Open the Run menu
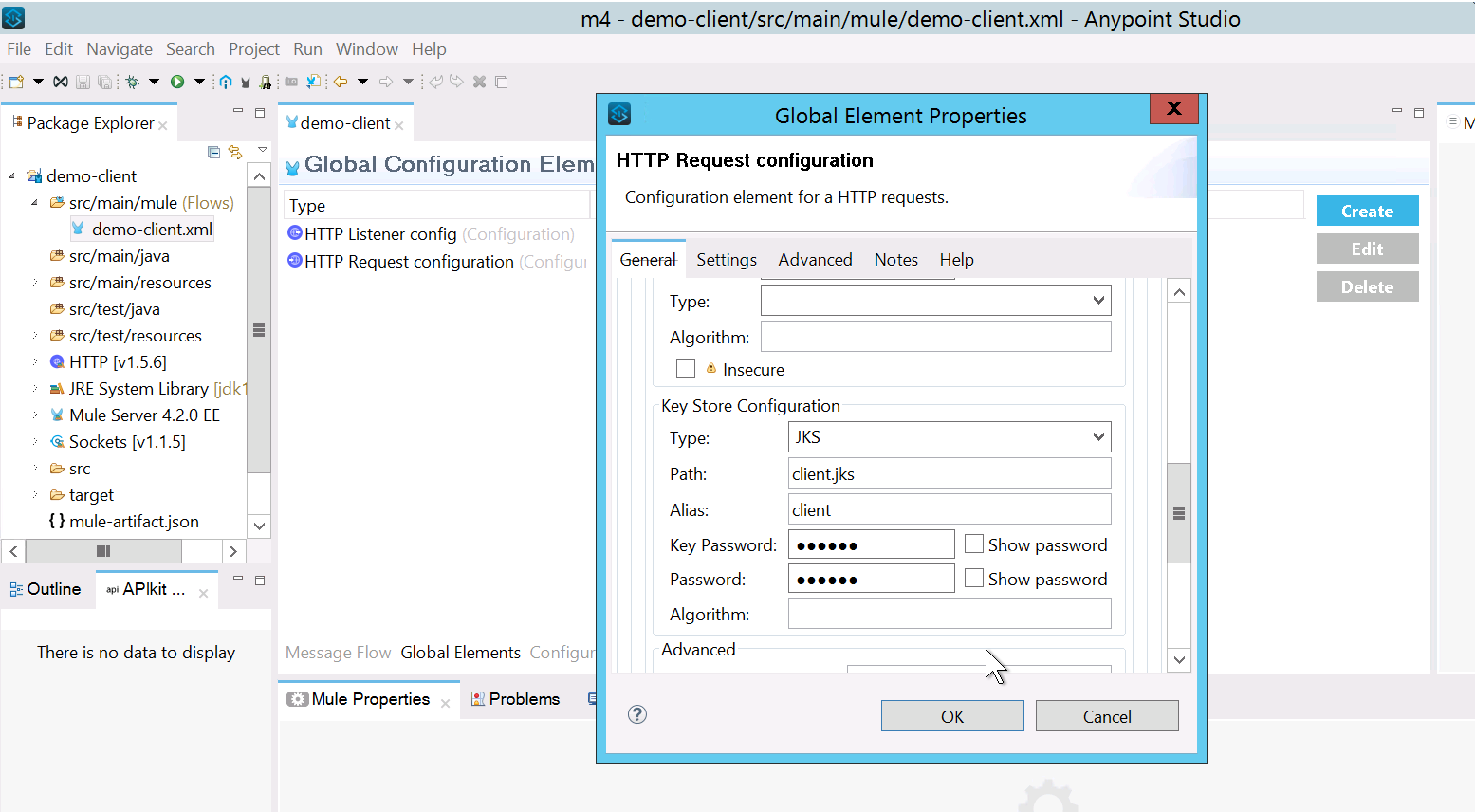1475x812 pixels. tap(307, 49)
